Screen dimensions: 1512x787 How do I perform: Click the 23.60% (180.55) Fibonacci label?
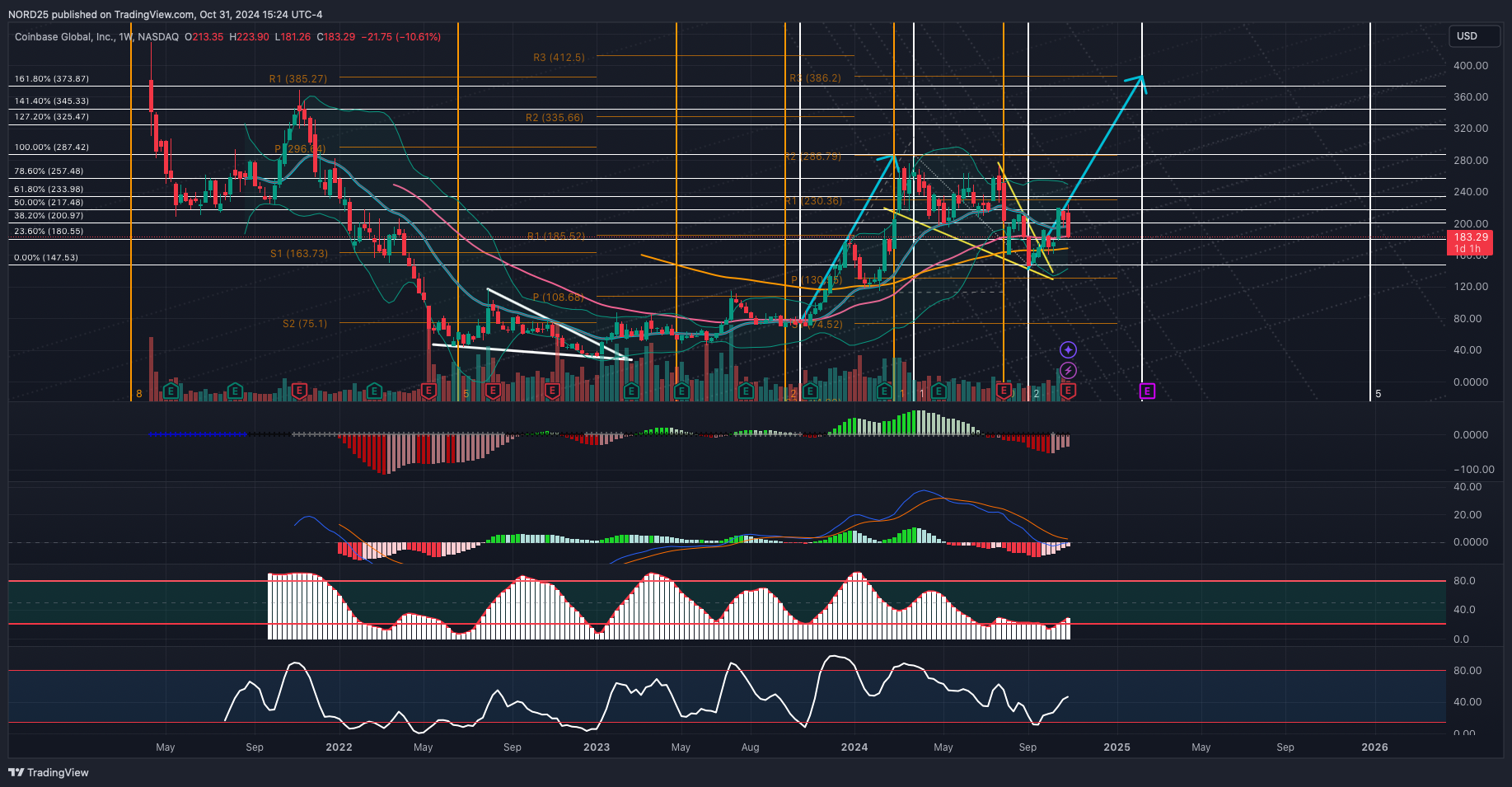[49, 232]
